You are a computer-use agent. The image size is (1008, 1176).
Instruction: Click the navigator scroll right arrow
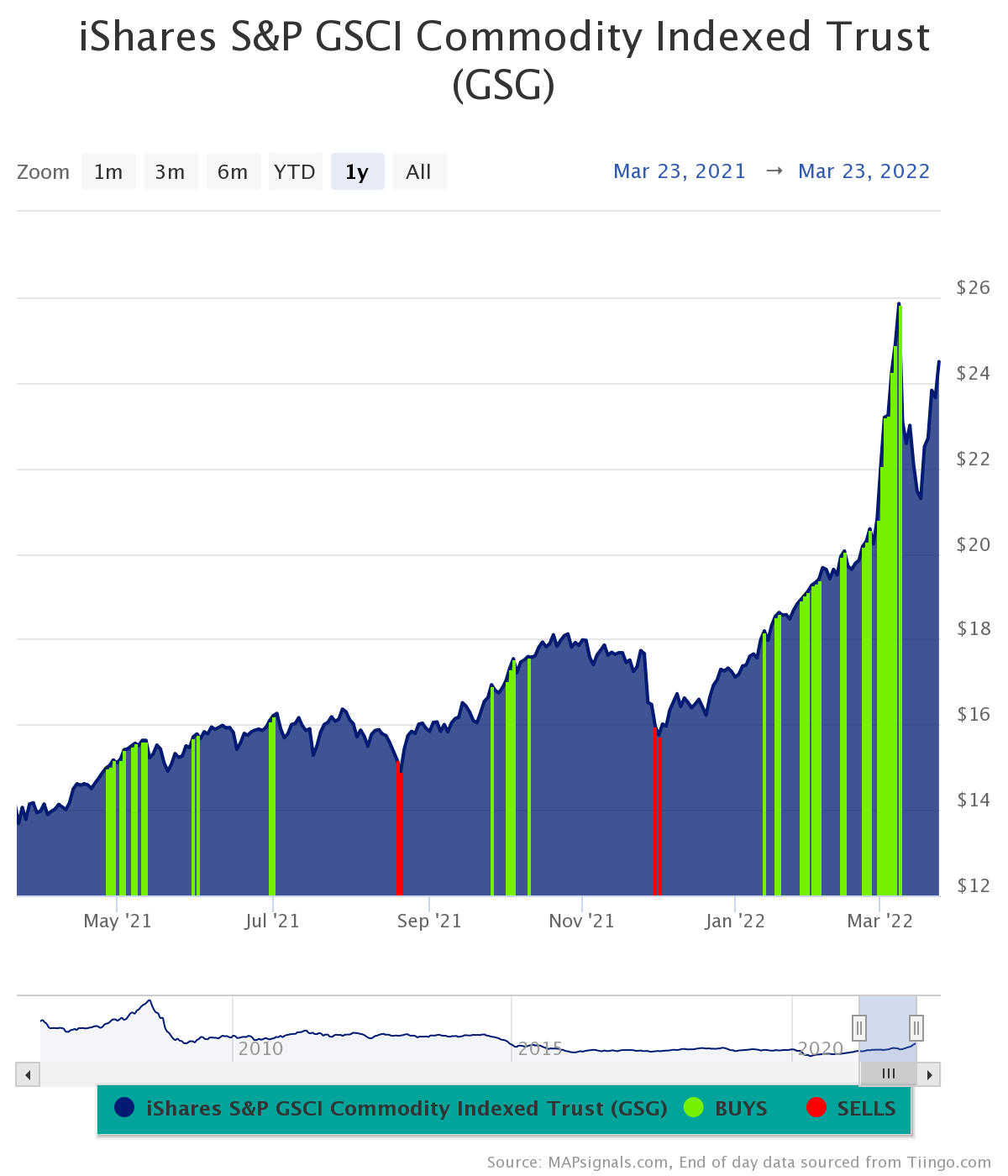click(929, 1074)
